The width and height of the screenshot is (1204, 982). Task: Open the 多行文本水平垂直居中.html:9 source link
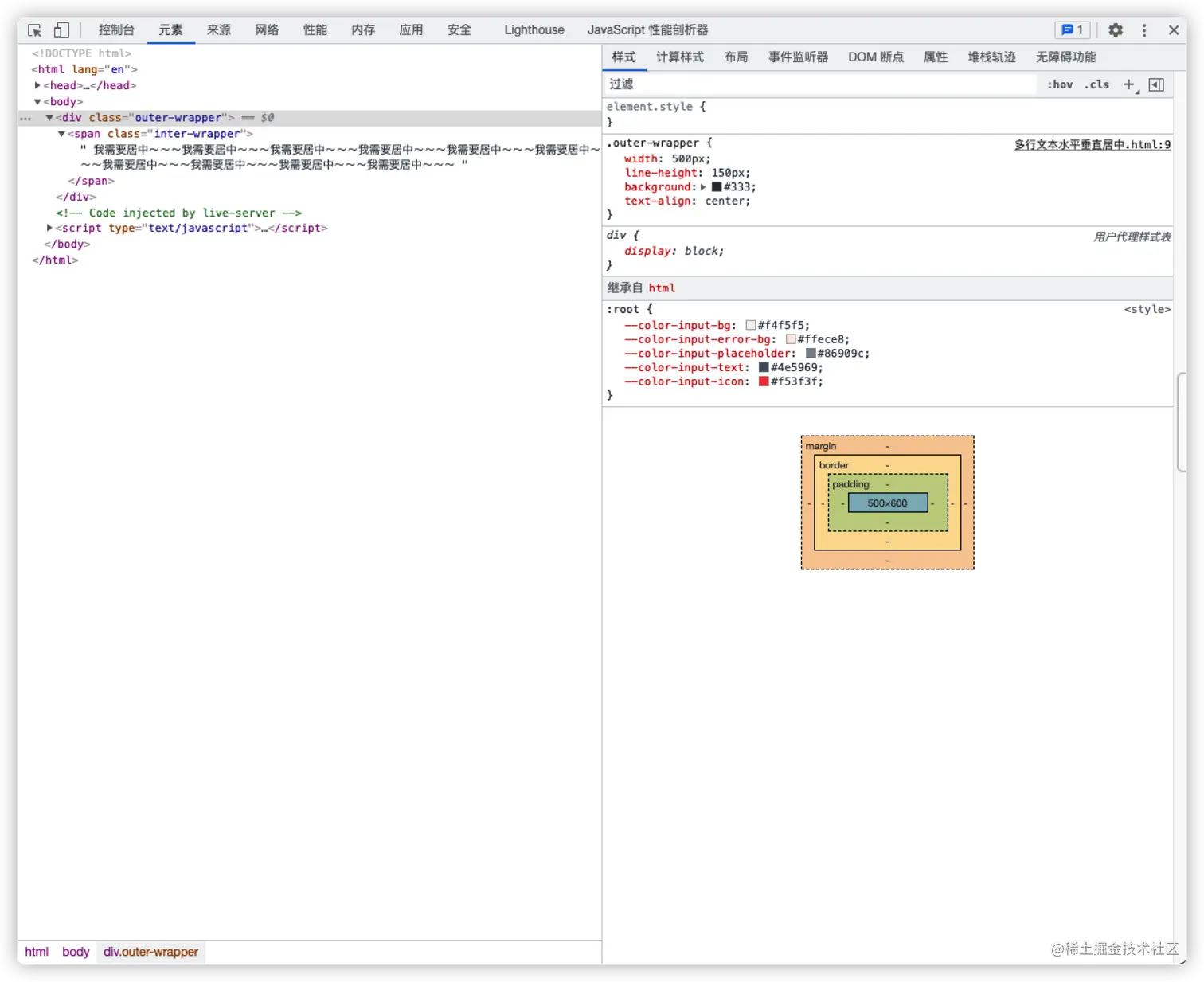tap(1092, 145)
